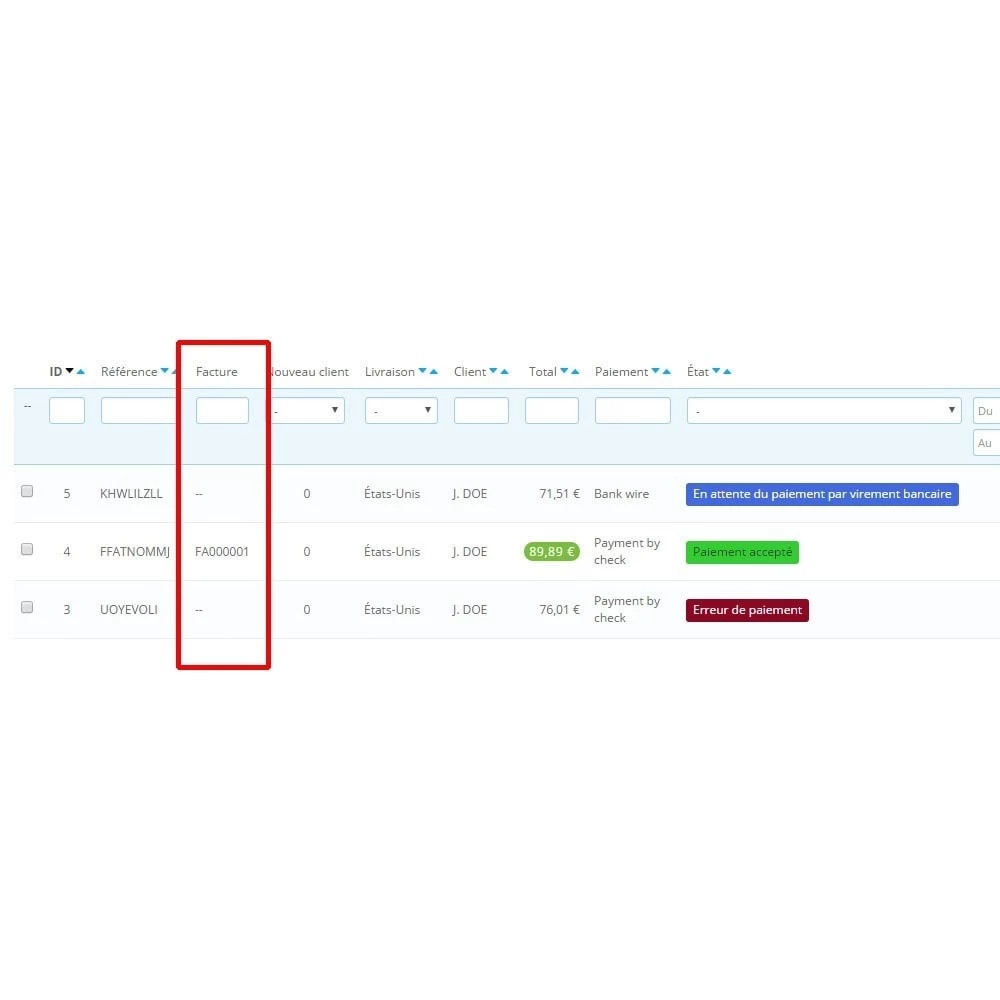Check the box for order KHWLILZLL
The width and height of the screenshot is (1000, 1000).
point(27,491)
